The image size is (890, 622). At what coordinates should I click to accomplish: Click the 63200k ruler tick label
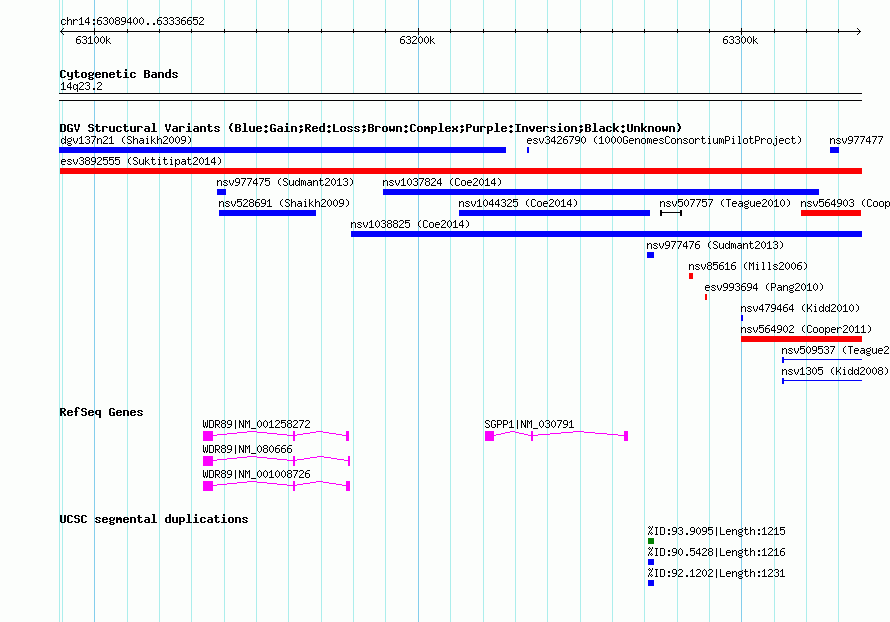[x=417, y=40]
